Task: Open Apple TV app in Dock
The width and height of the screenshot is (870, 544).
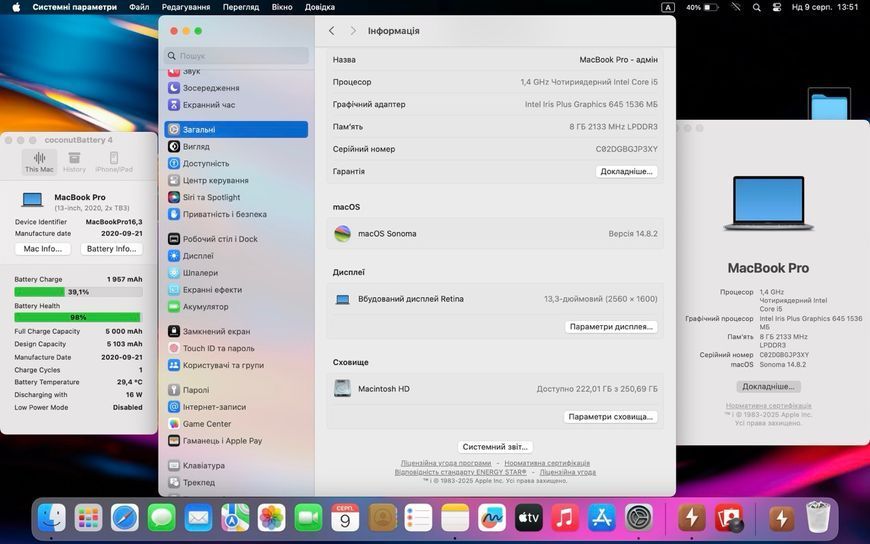Action: coord(529,517)
